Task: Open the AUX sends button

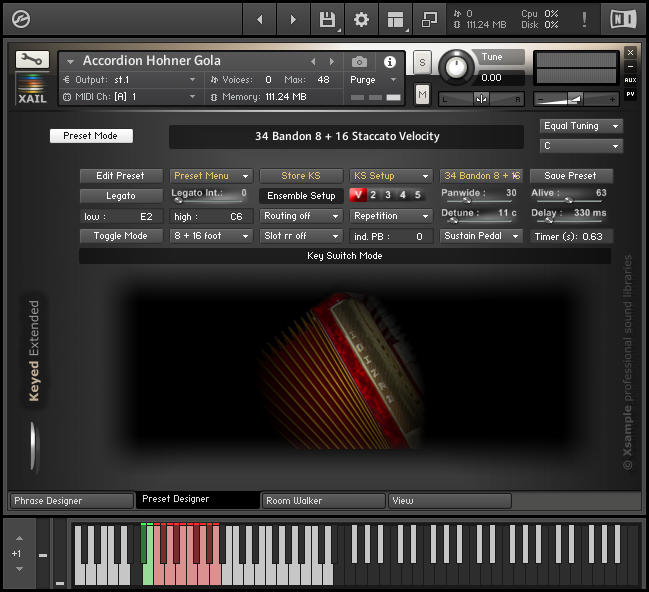Action: point(630,80)
